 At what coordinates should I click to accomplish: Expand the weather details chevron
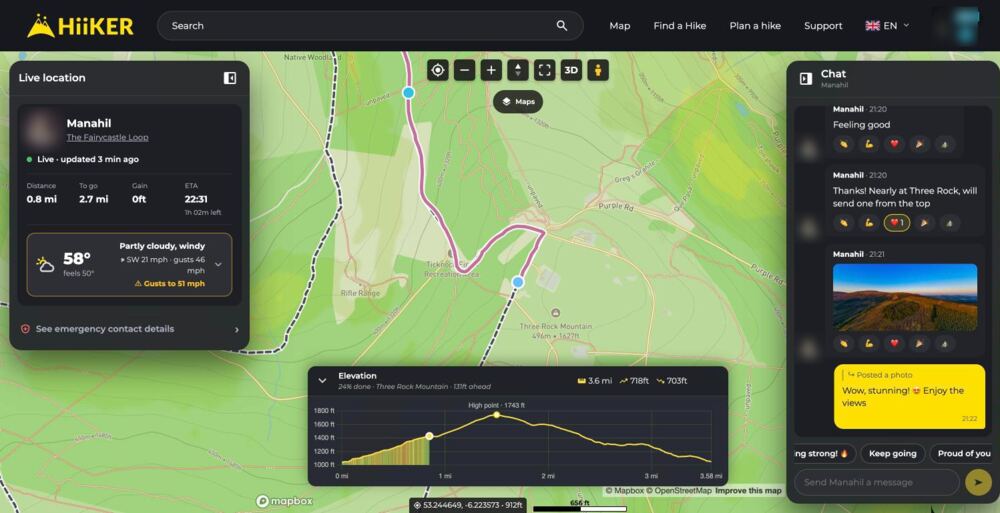click(218, 264)
